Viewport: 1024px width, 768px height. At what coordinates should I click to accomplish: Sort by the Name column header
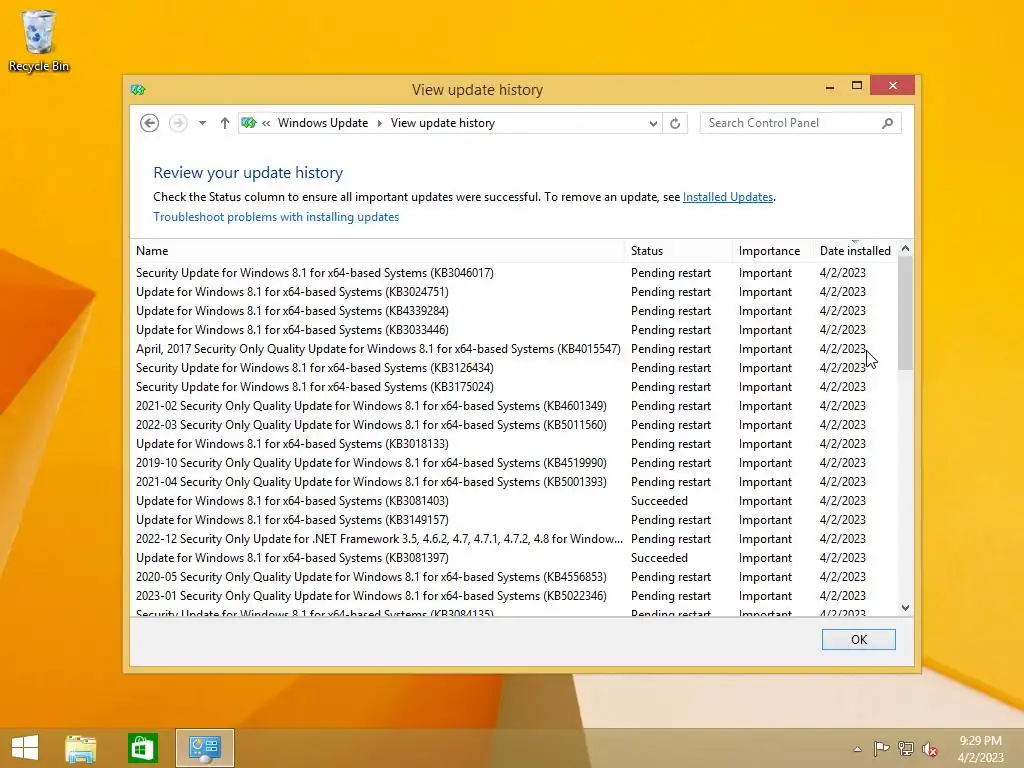377,251
